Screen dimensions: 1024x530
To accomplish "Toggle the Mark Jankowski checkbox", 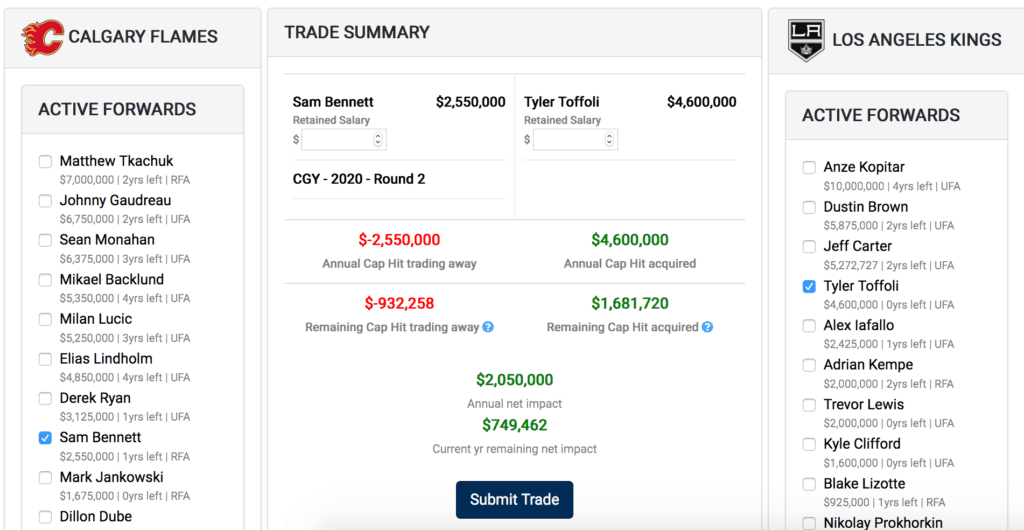I will [45, 478].
